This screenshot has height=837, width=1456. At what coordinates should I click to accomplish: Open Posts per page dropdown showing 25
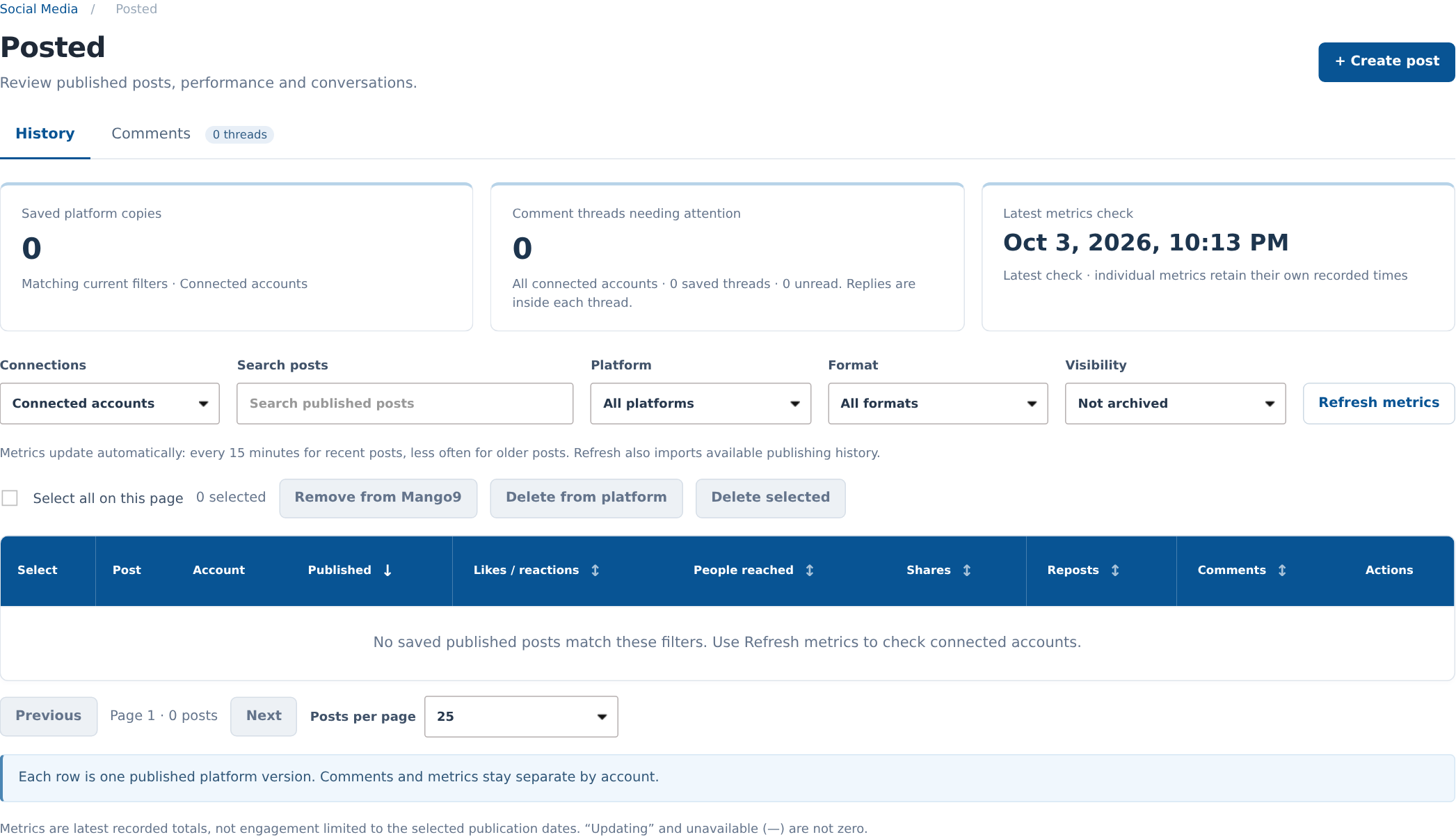click(x=521, y=717)
